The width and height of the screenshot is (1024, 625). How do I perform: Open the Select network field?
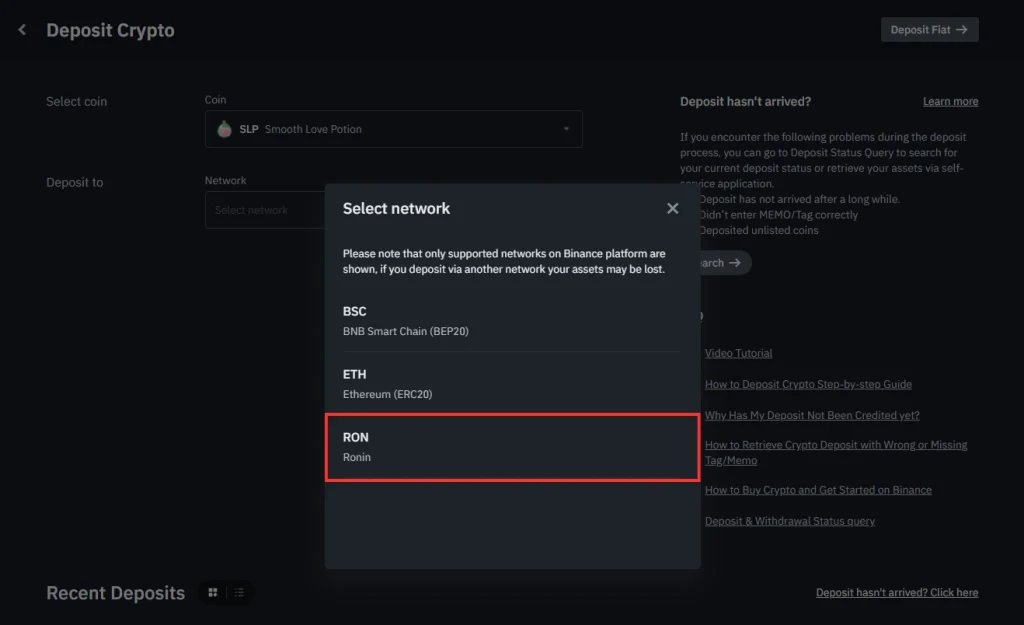pos(265,210)
